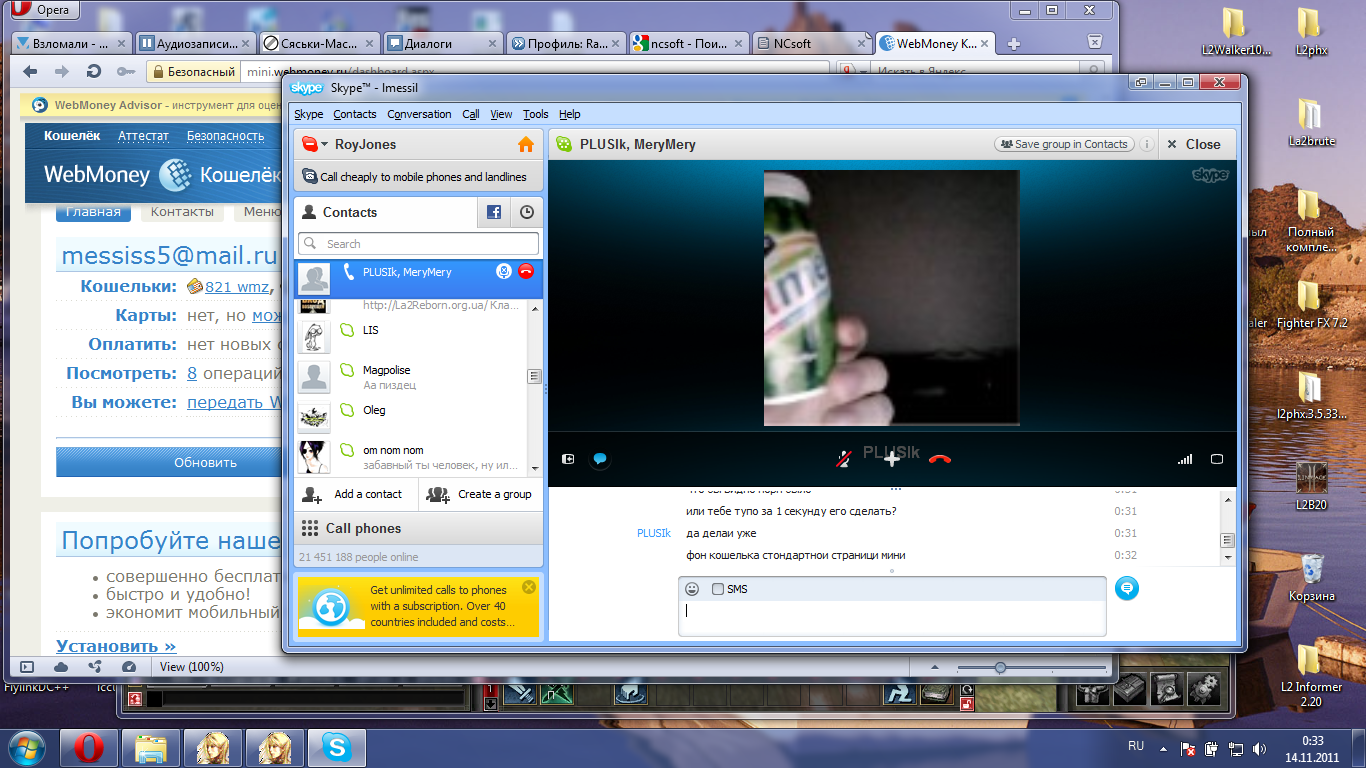1366x768 pixels.
Task: End call via red button in PLUSIk row
Action: (x=526, y=271)
